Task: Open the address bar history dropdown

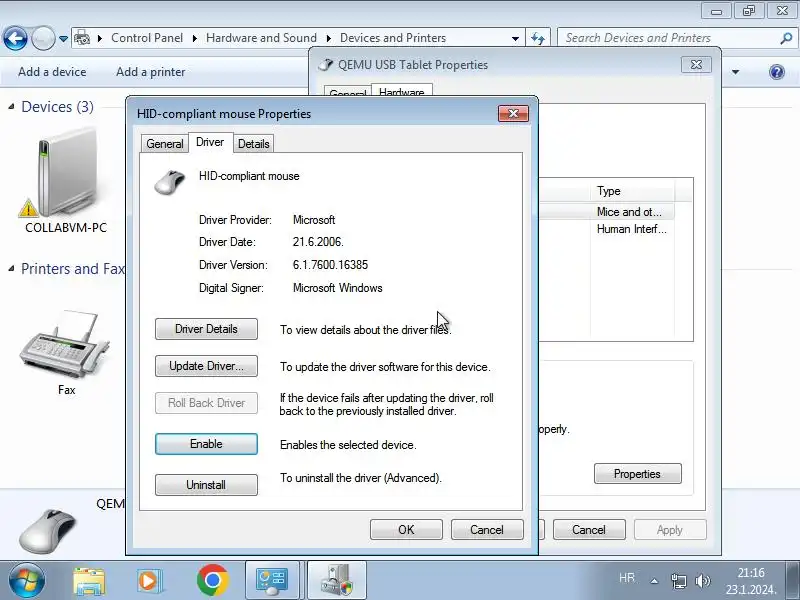Action: tap(515, 39)
